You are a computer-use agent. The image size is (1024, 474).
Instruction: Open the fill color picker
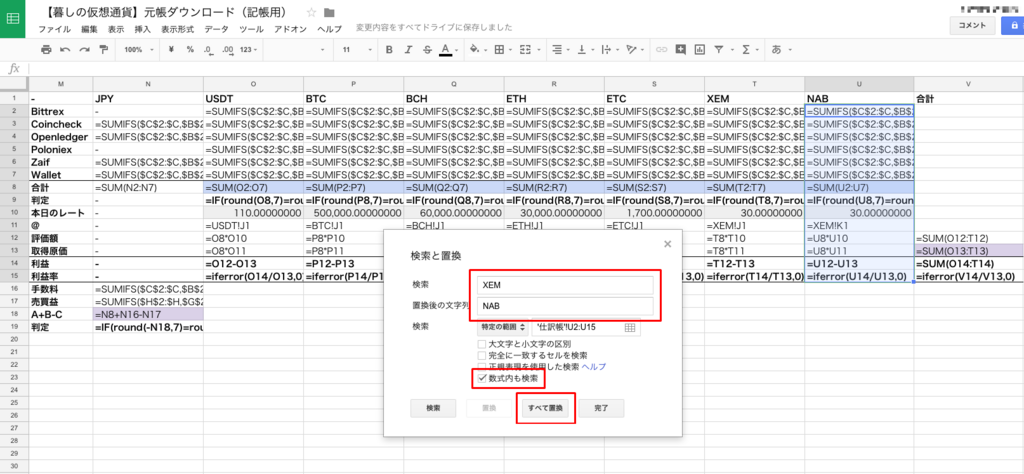[477, 50]
